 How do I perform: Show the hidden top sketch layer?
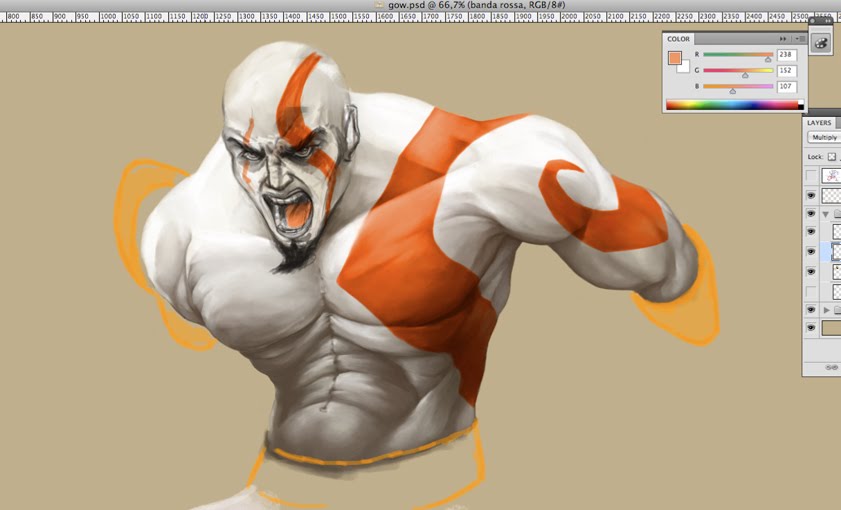811,175
